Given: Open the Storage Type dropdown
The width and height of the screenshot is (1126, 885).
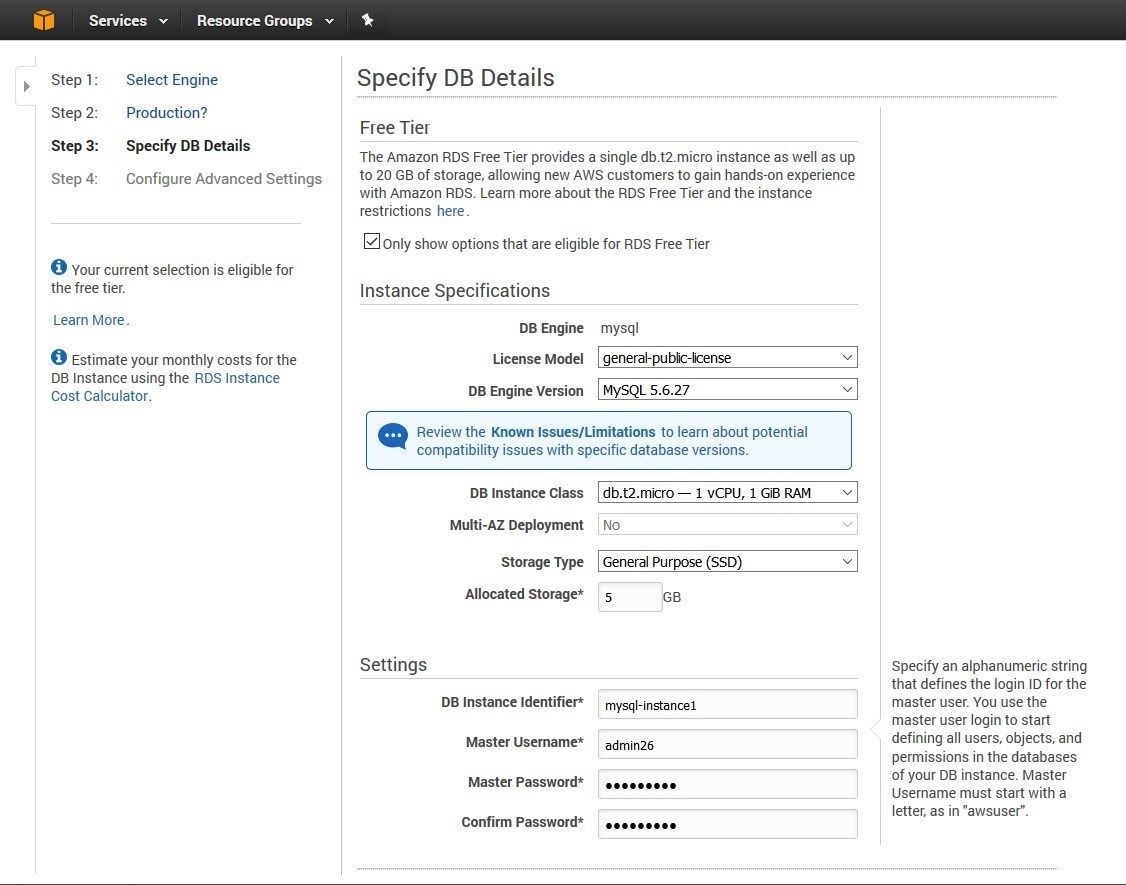Looking at the screenshot, I should point(727,561).
